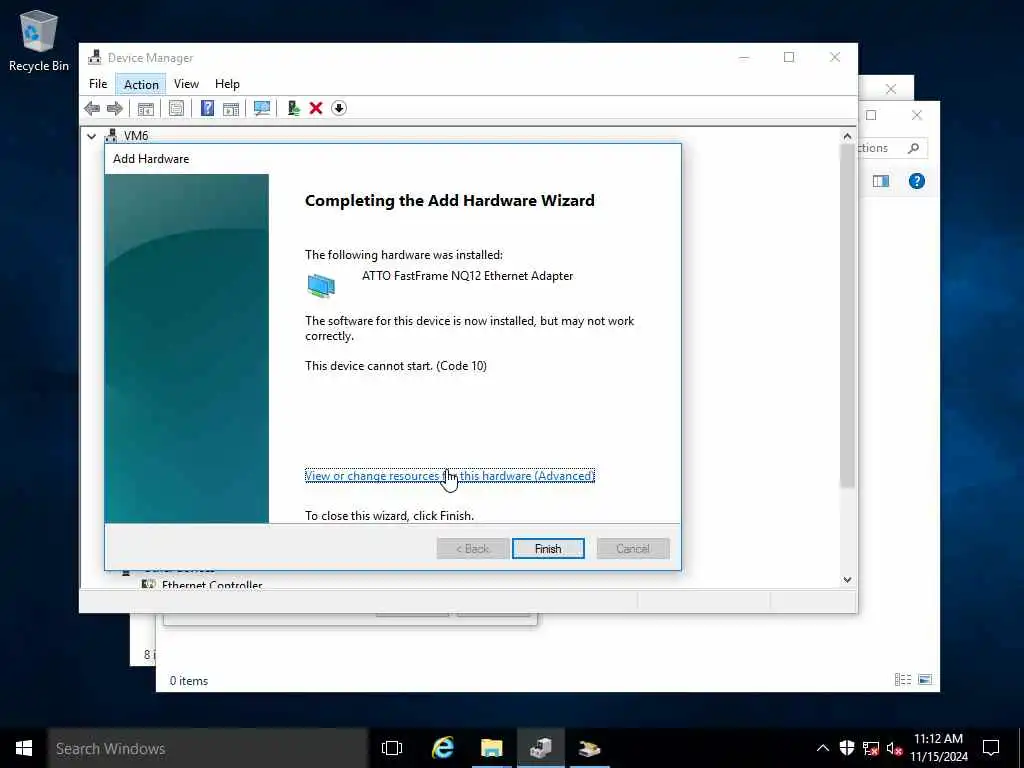
Task: Switch to large icons view in Explorer window
Action: (925, 680)
